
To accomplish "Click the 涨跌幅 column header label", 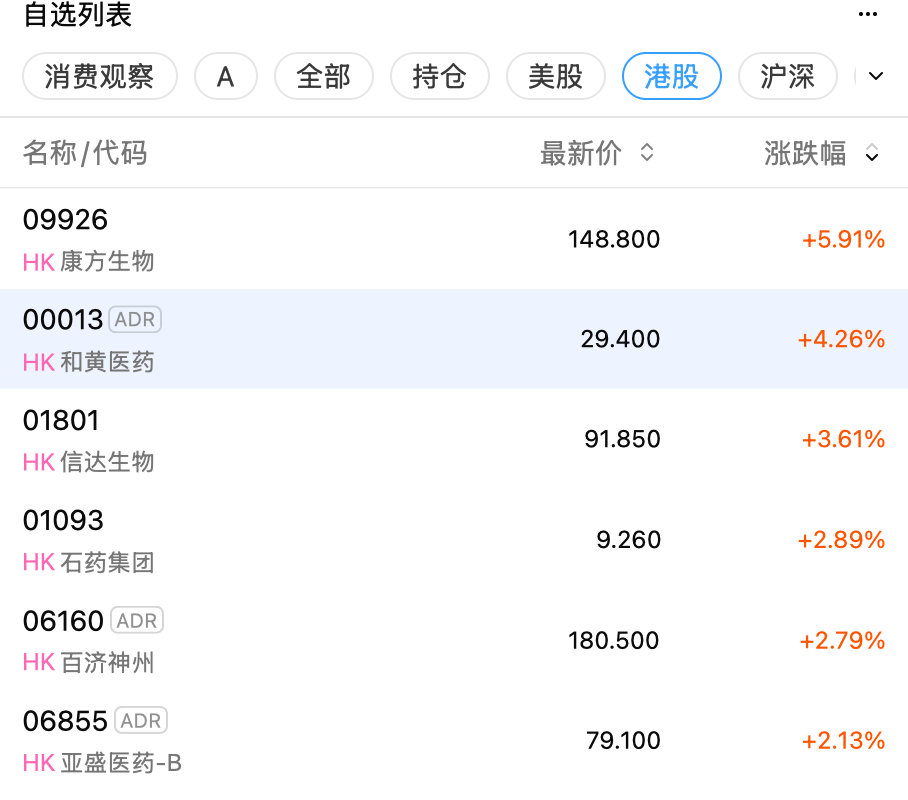I will (805, 153).
